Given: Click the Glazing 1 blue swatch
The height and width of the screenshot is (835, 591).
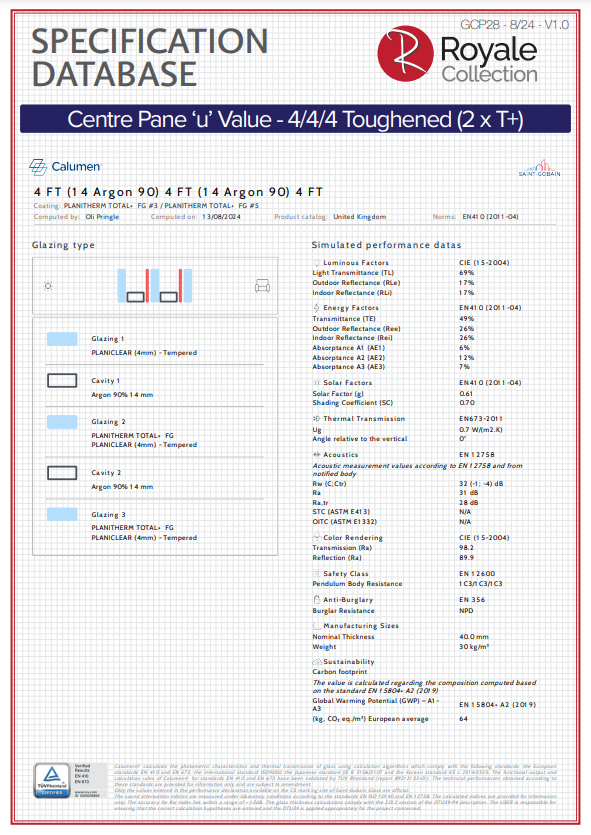Looking at the screenshot, I should [62, 339].
